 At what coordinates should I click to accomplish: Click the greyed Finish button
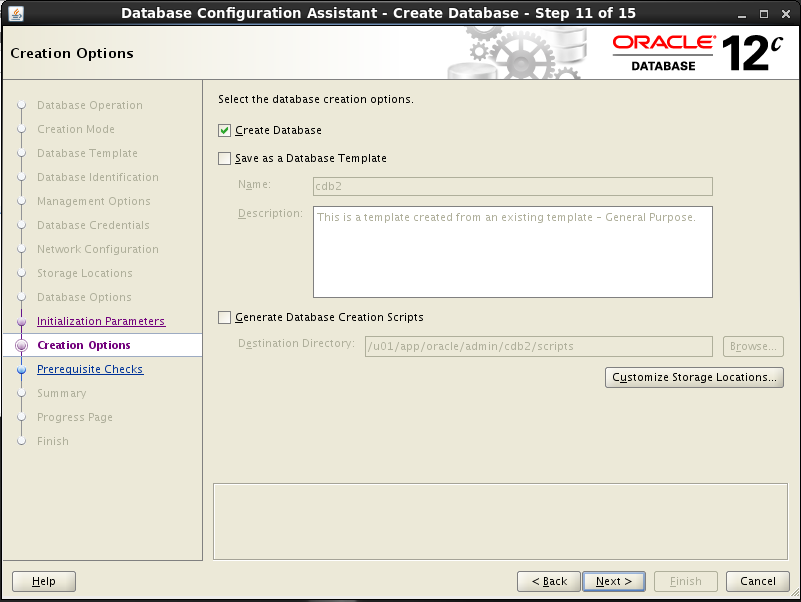[686, 582]
